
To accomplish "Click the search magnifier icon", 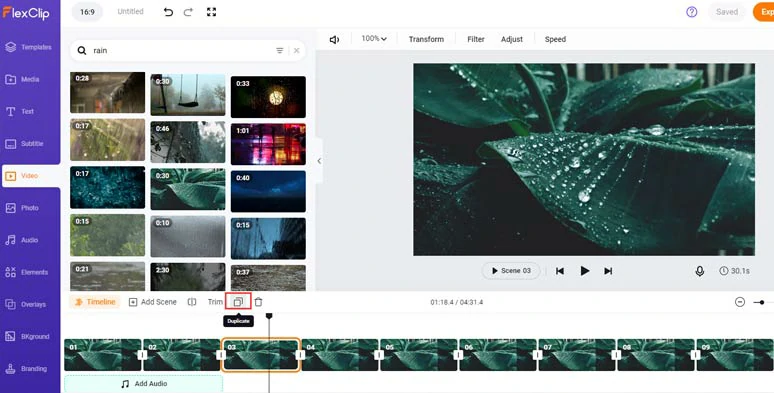I will pyautogui.click(x=81, y=50).
